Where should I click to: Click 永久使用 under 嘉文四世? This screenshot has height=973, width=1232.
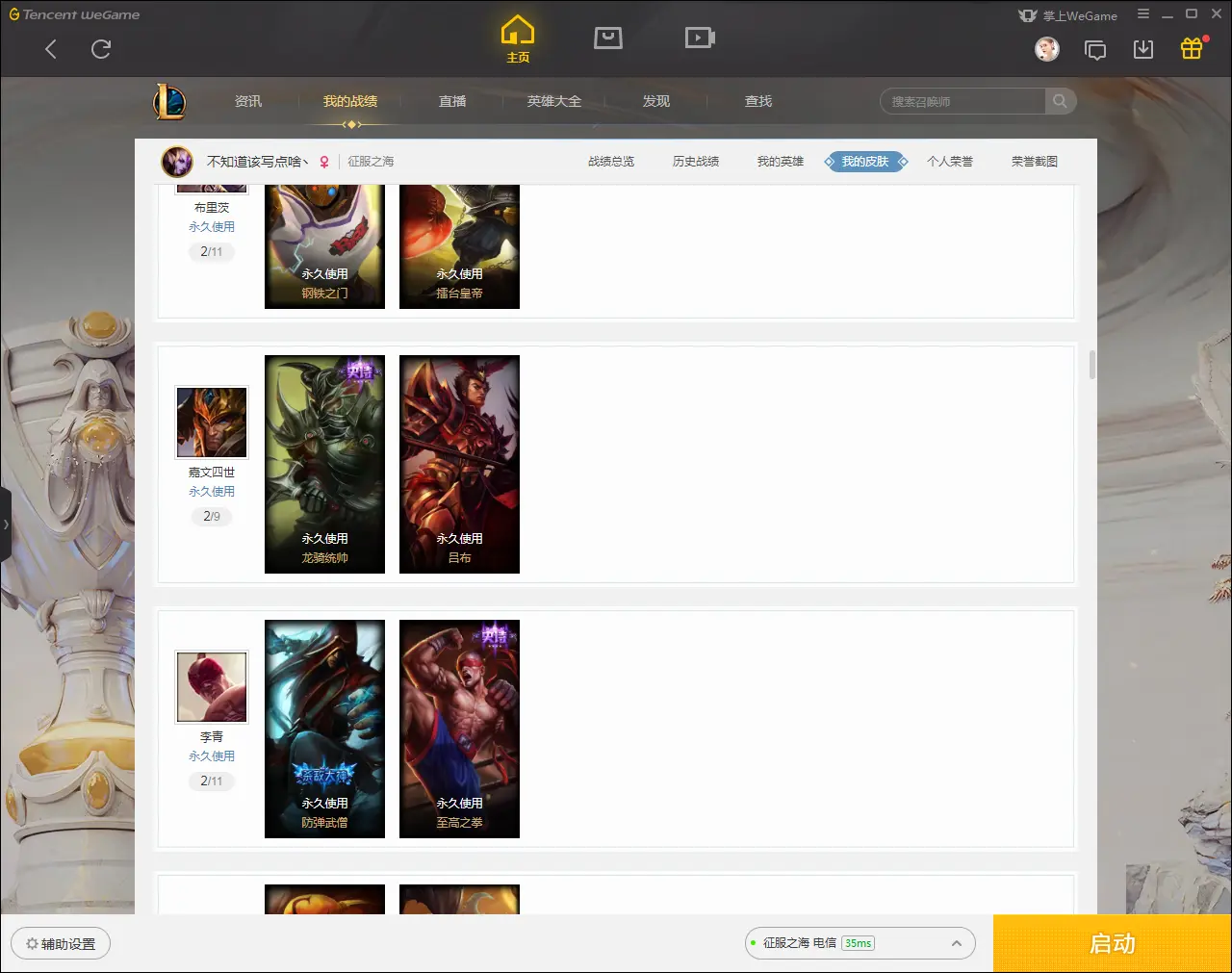click(212, 492)
